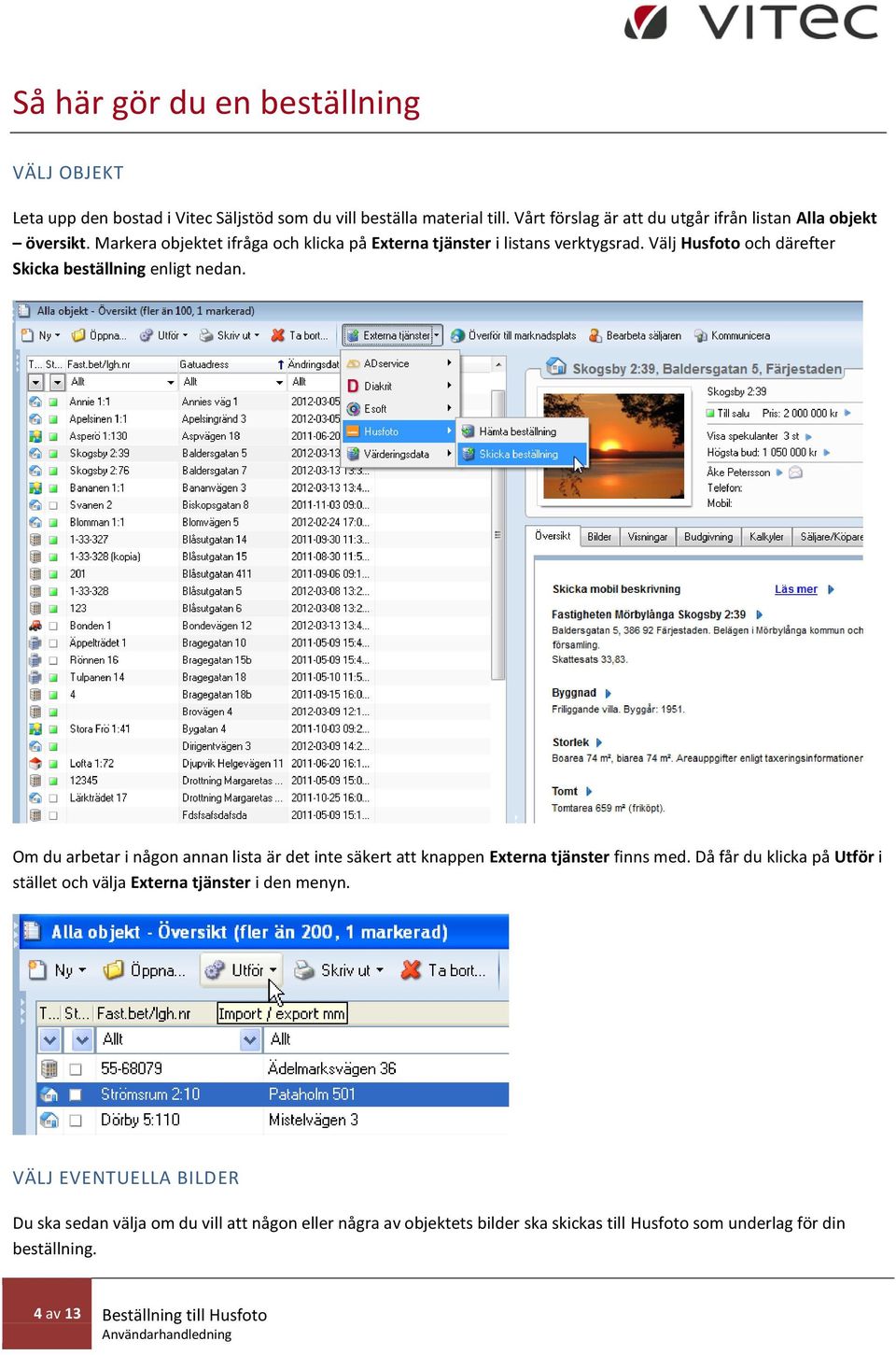Open the Ny dropdown arrow in the 'fler än 100' window
The width and height of the screenshot is (896, 1355).
pos(58,335)
